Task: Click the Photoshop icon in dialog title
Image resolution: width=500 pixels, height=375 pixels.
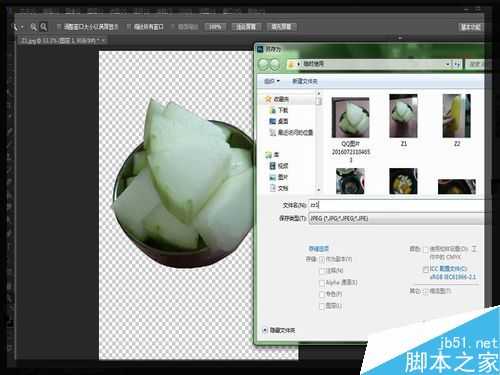Action: pos(260,49)
